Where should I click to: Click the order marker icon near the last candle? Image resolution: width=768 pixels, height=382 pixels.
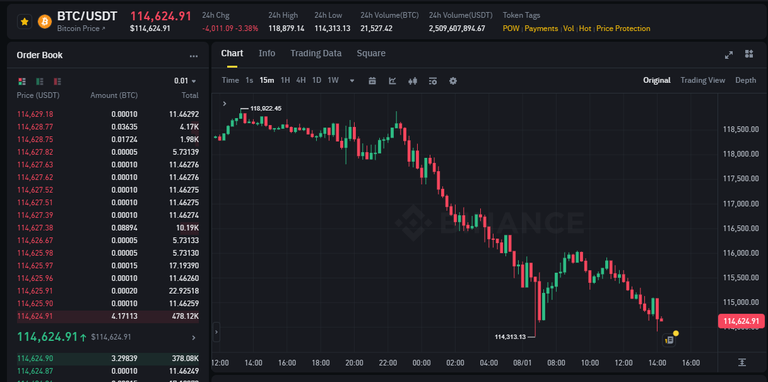[669, 339]
